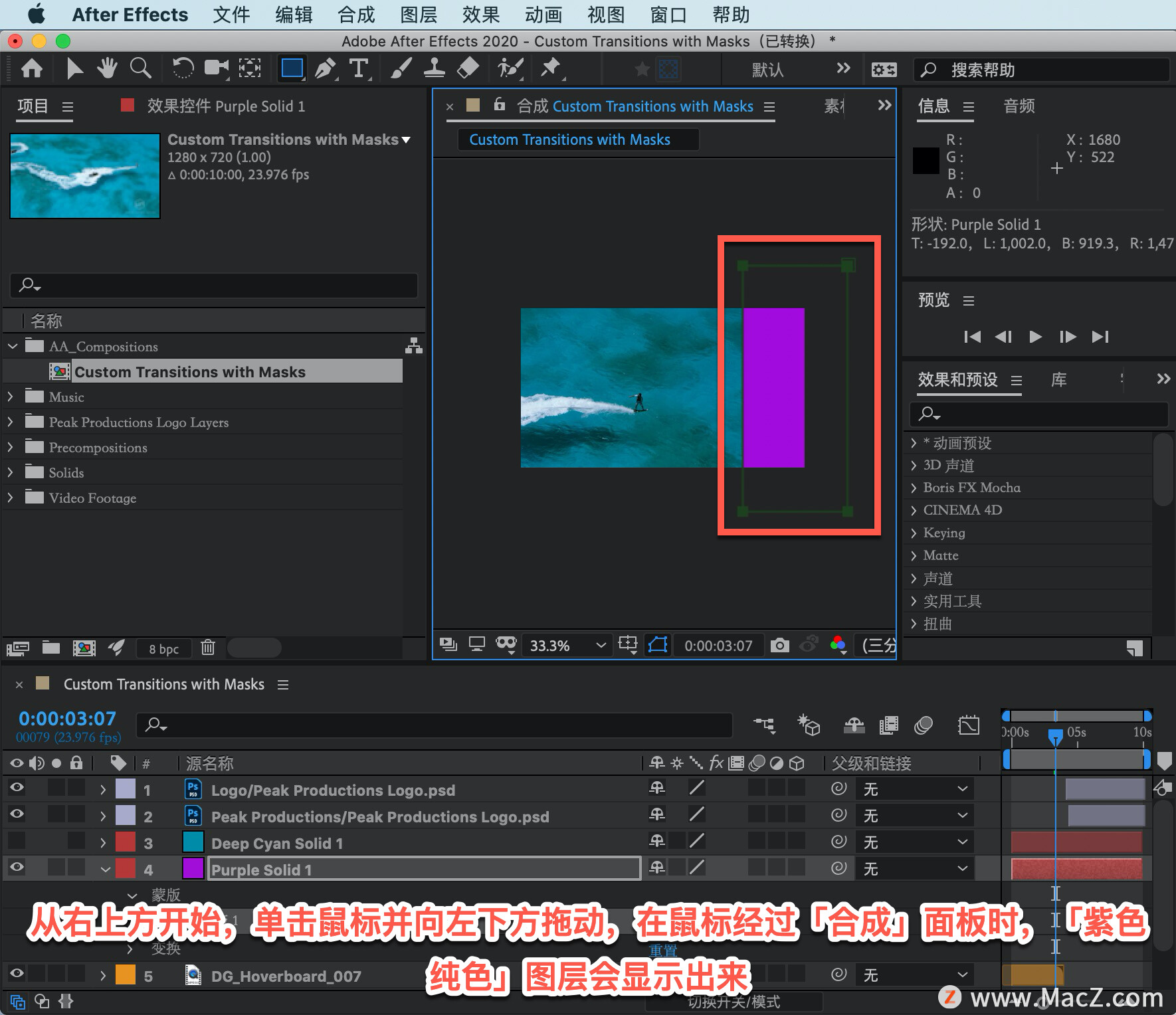Click the 默认 workspace button
Screen dimensions: 1176x1015
(767, 70)
